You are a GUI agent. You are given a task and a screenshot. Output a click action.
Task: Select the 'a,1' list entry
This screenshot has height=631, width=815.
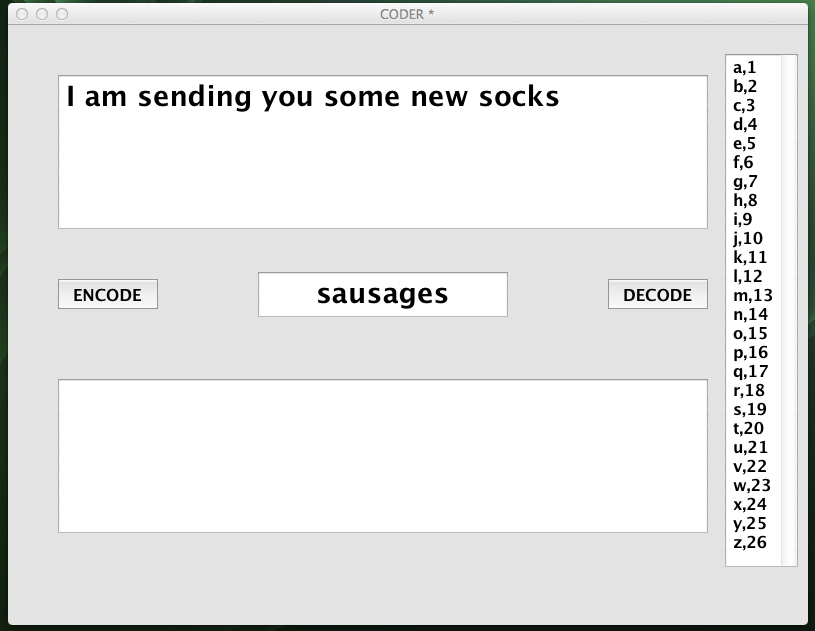(745, 68)
